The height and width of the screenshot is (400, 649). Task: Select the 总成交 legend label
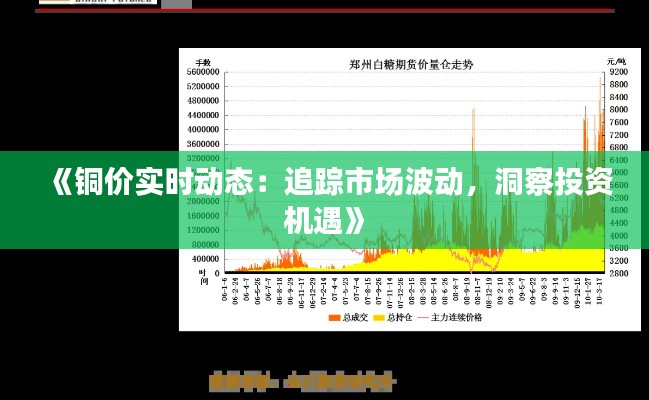(355, 318)
